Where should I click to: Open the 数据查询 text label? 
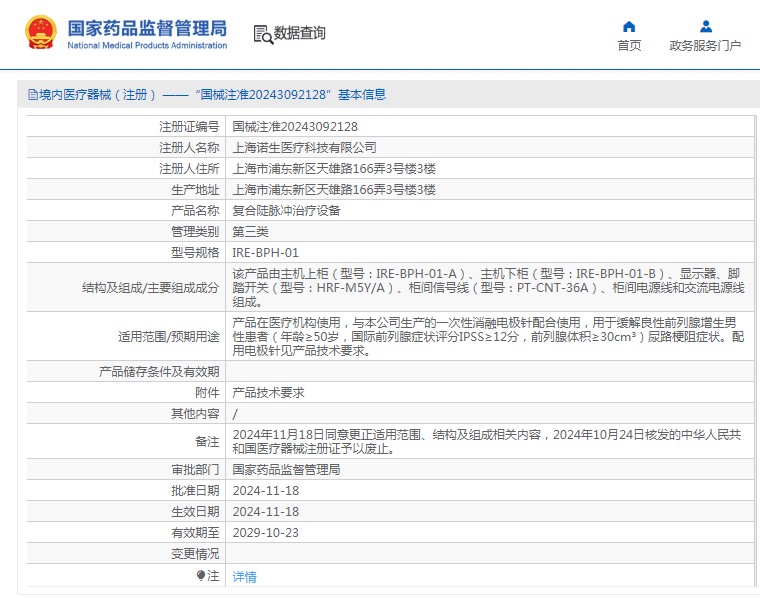300,33
